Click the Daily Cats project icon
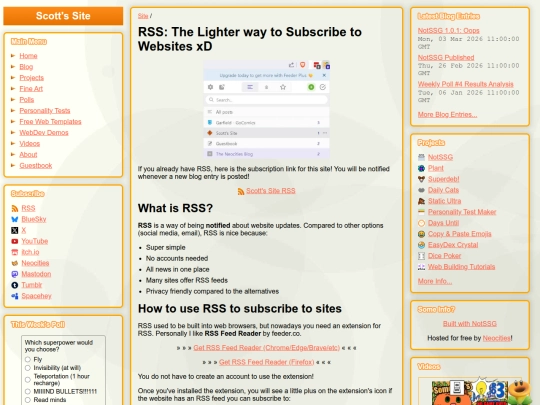540x405 pixels. pos(421,190)
